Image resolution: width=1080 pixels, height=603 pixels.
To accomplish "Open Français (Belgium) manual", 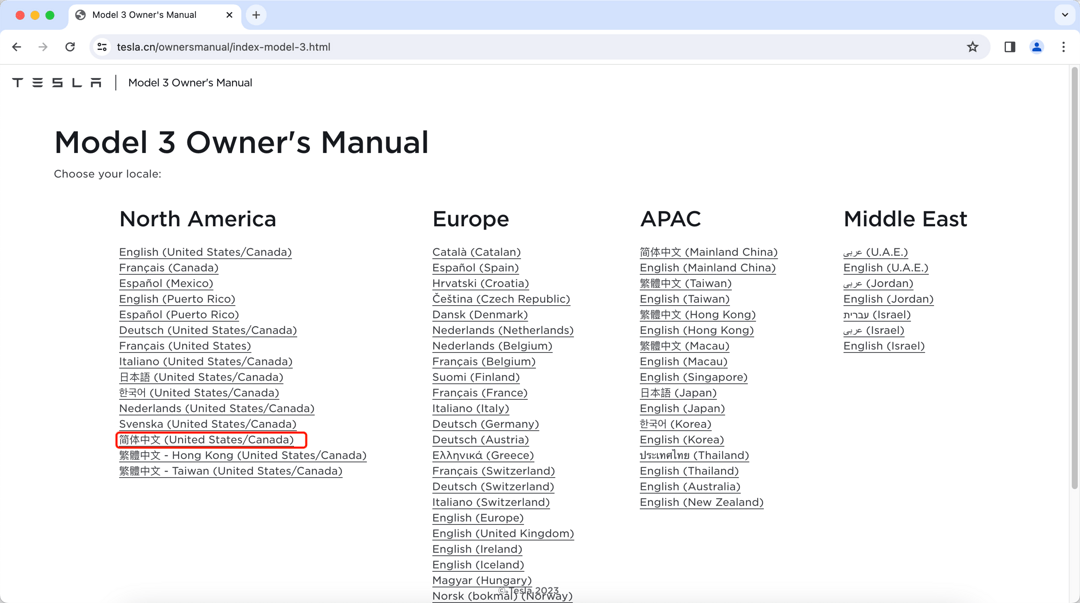I will (x=484, y=362).
